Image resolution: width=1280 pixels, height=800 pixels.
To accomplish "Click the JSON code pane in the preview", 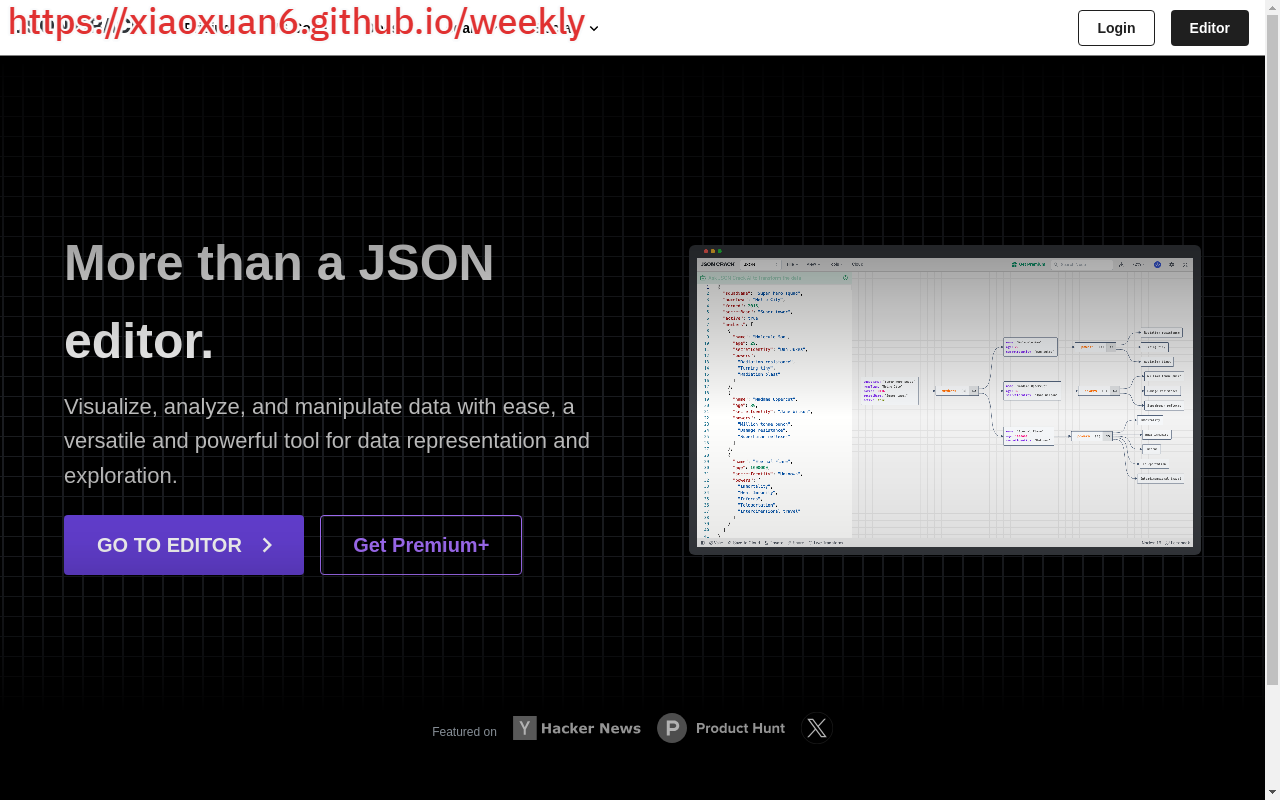I will pyautogui.click(x=774, y=410).
